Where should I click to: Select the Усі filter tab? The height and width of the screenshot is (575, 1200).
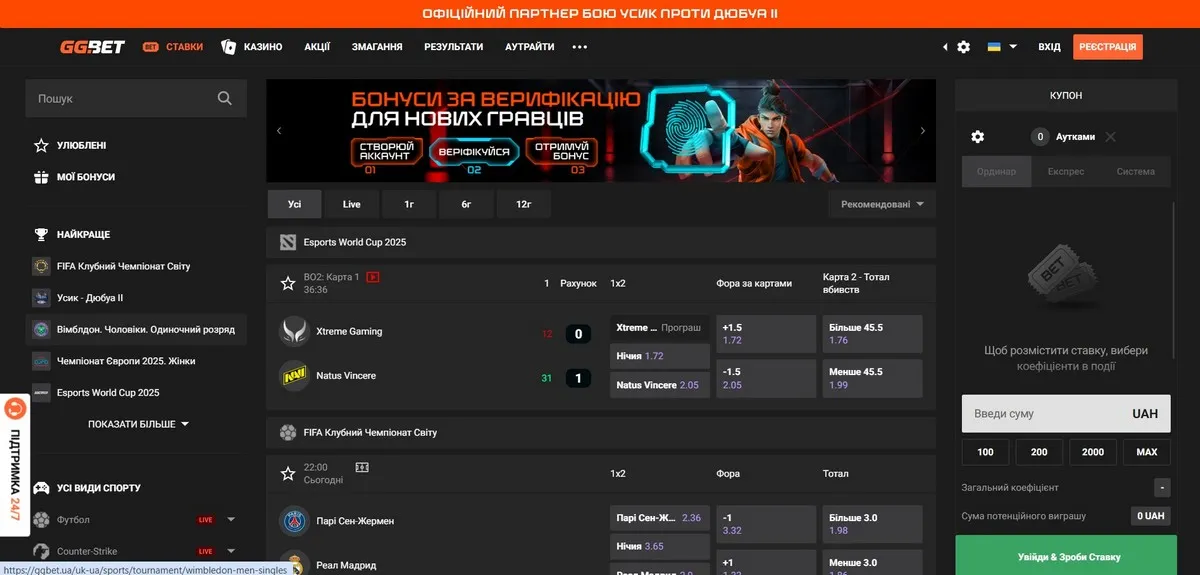click(295, 204)
